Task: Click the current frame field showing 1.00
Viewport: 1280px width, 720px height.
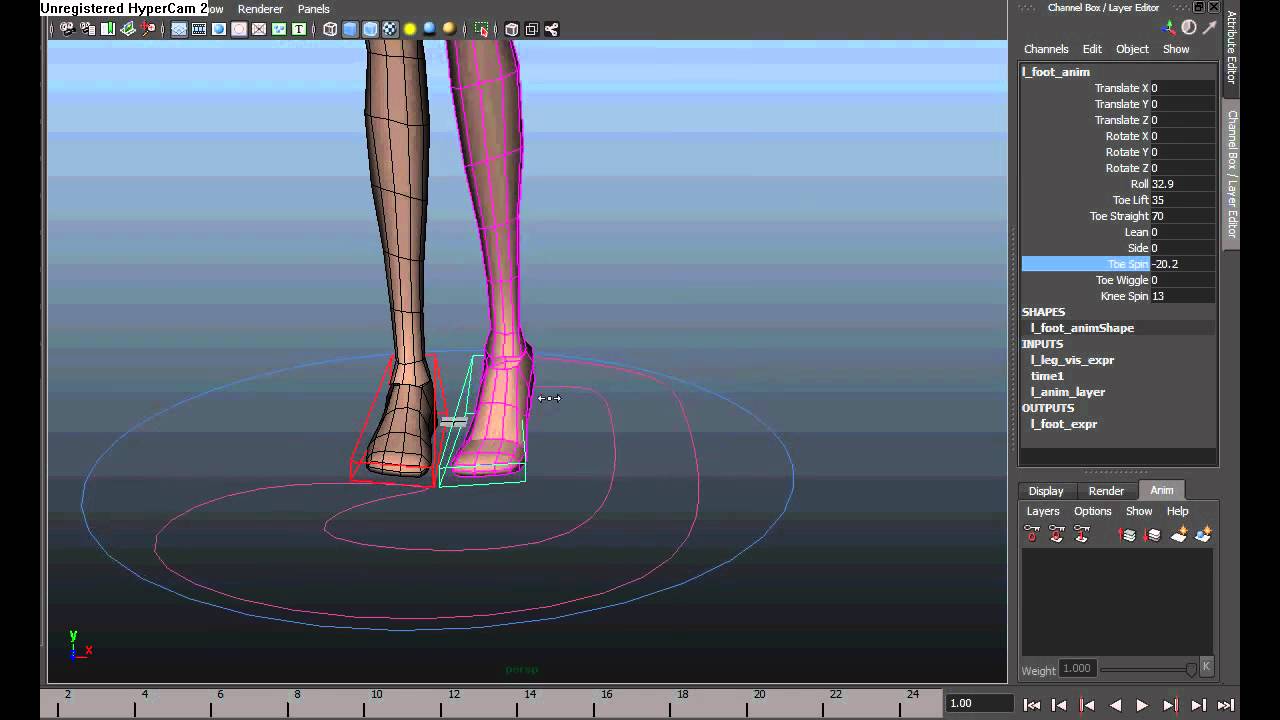Action: [980, 703]
